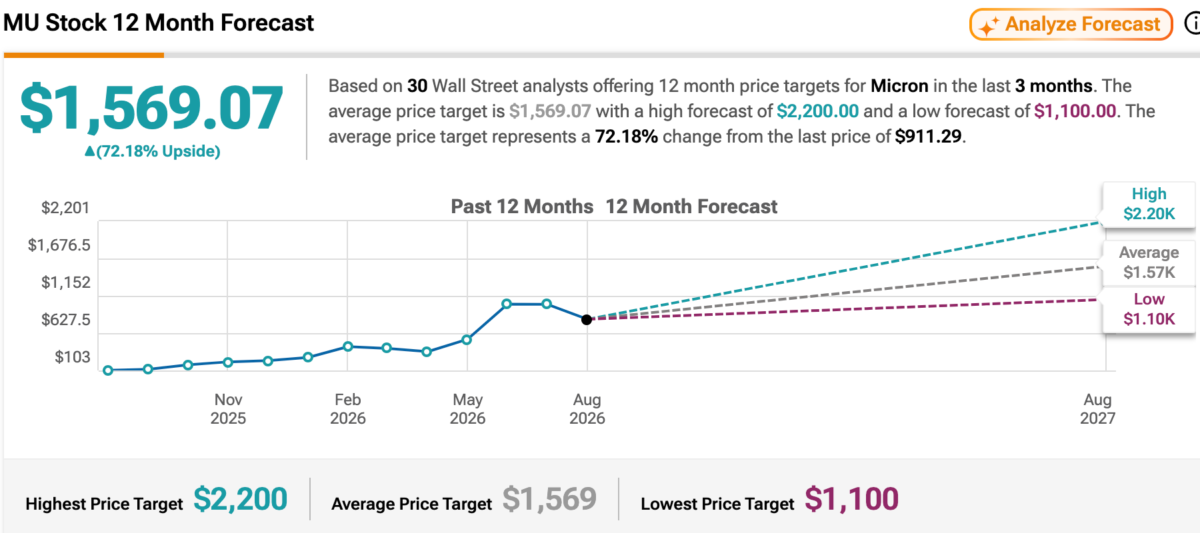This screenshot has height=533, width=1200.
Task: Click the large $1,569.07 price target
Action: (x=151, y=110)
